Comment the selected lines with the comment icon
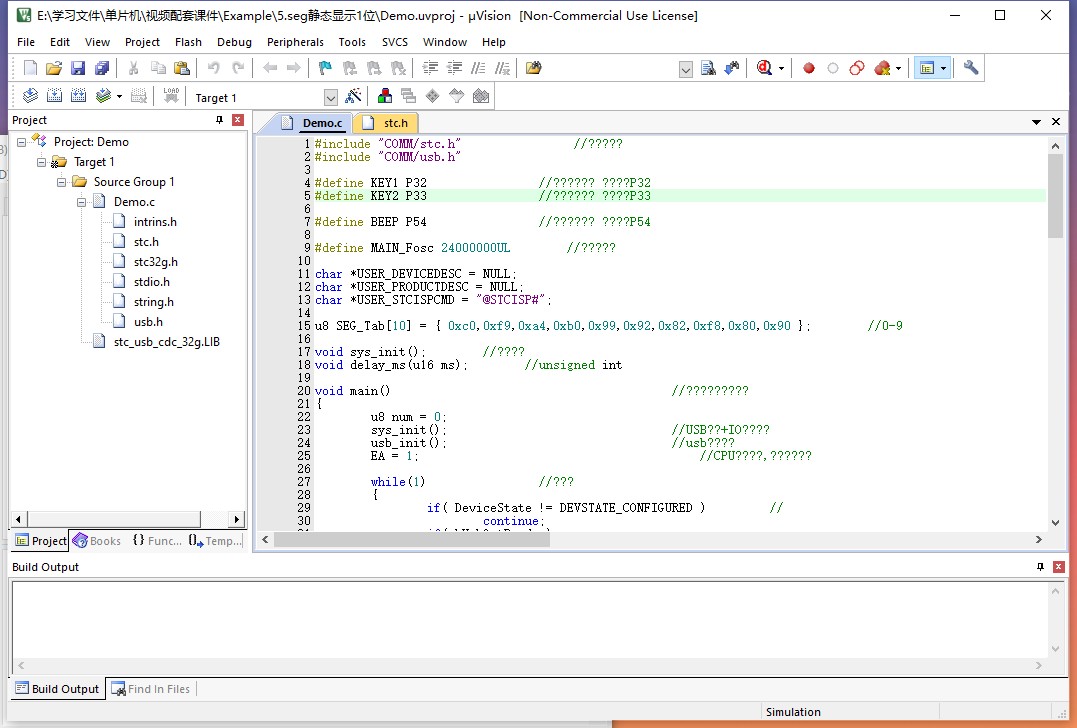Screen dimensions: 1077x728 coord(479,68)
